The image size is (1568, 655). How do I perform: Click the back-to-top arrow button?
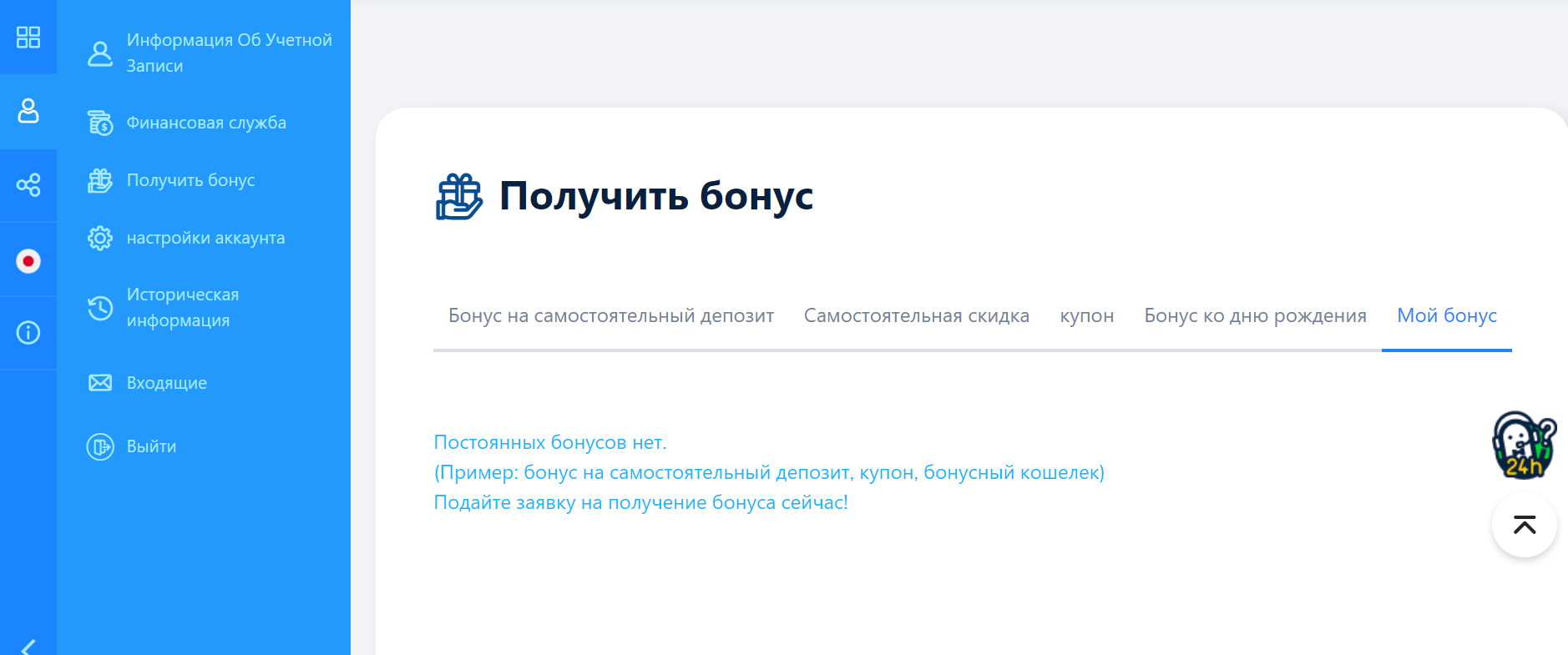coord(1525,525)
